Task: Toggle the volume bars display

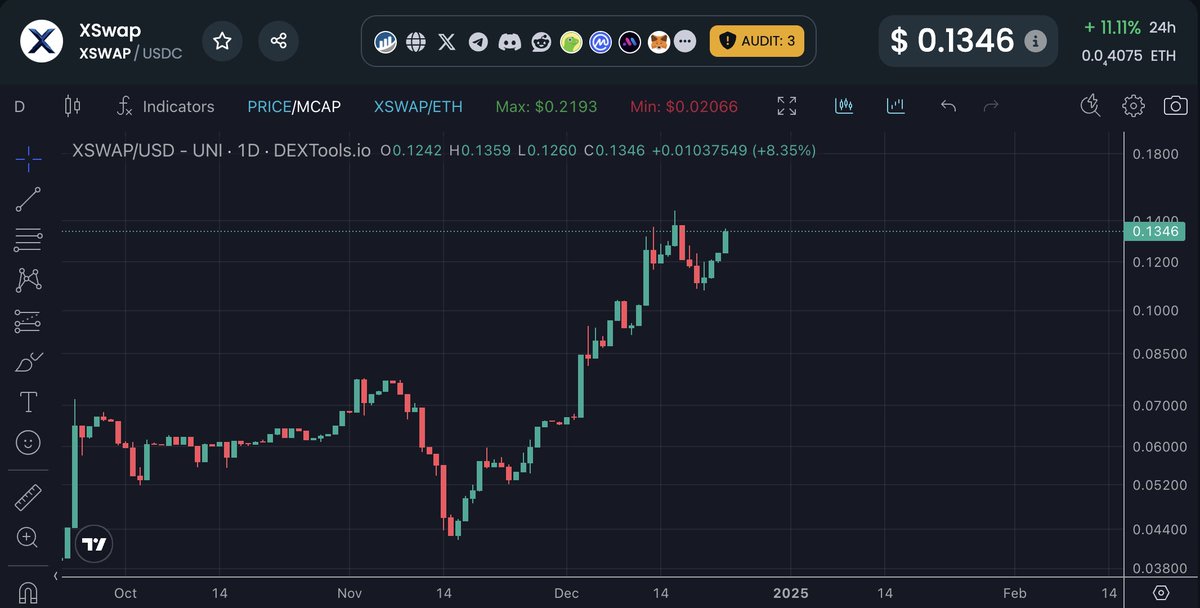Action: click(896, 105)
